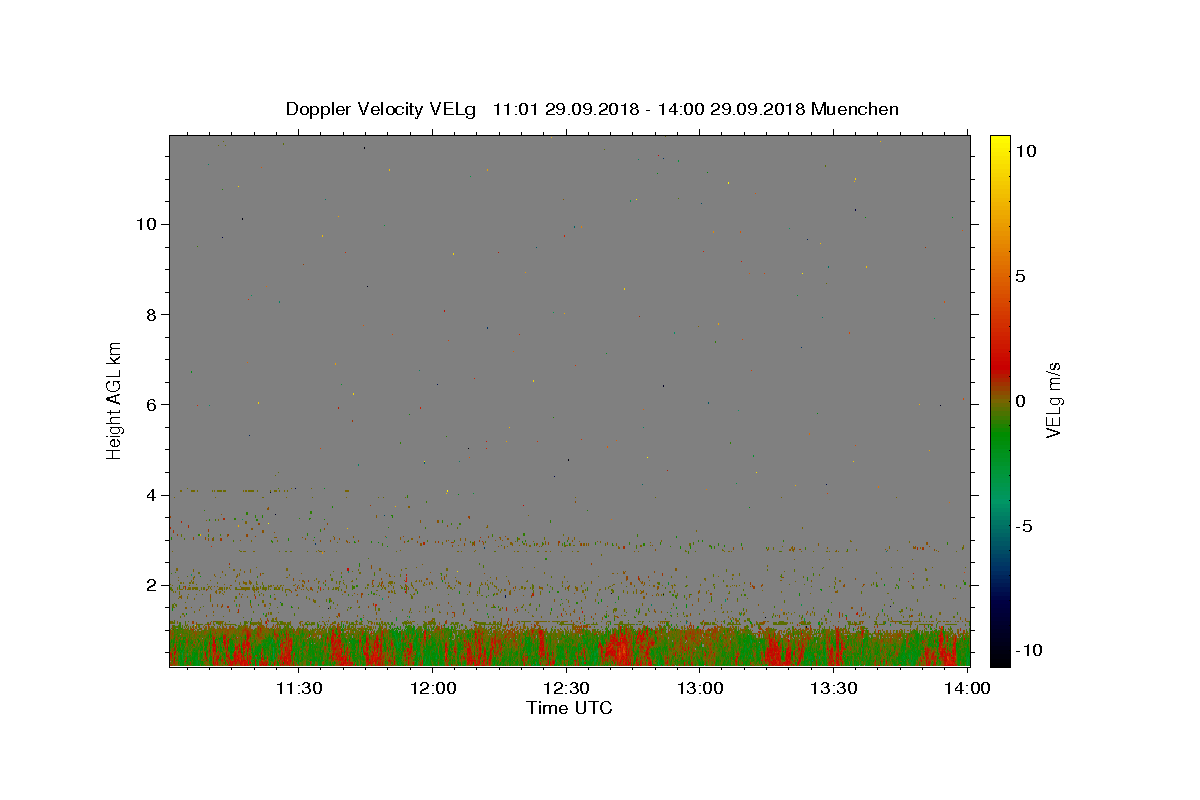Click the Time UTC axis title
1200x800 pixels.
569,709
